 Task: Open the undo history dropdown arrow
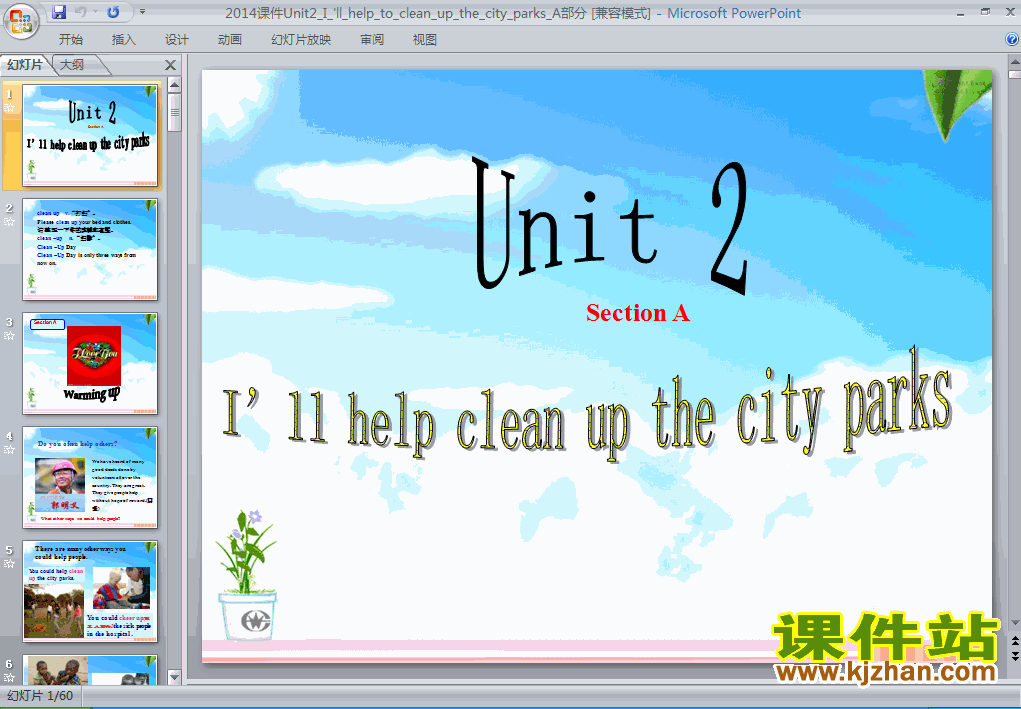(x=95, y=12)
